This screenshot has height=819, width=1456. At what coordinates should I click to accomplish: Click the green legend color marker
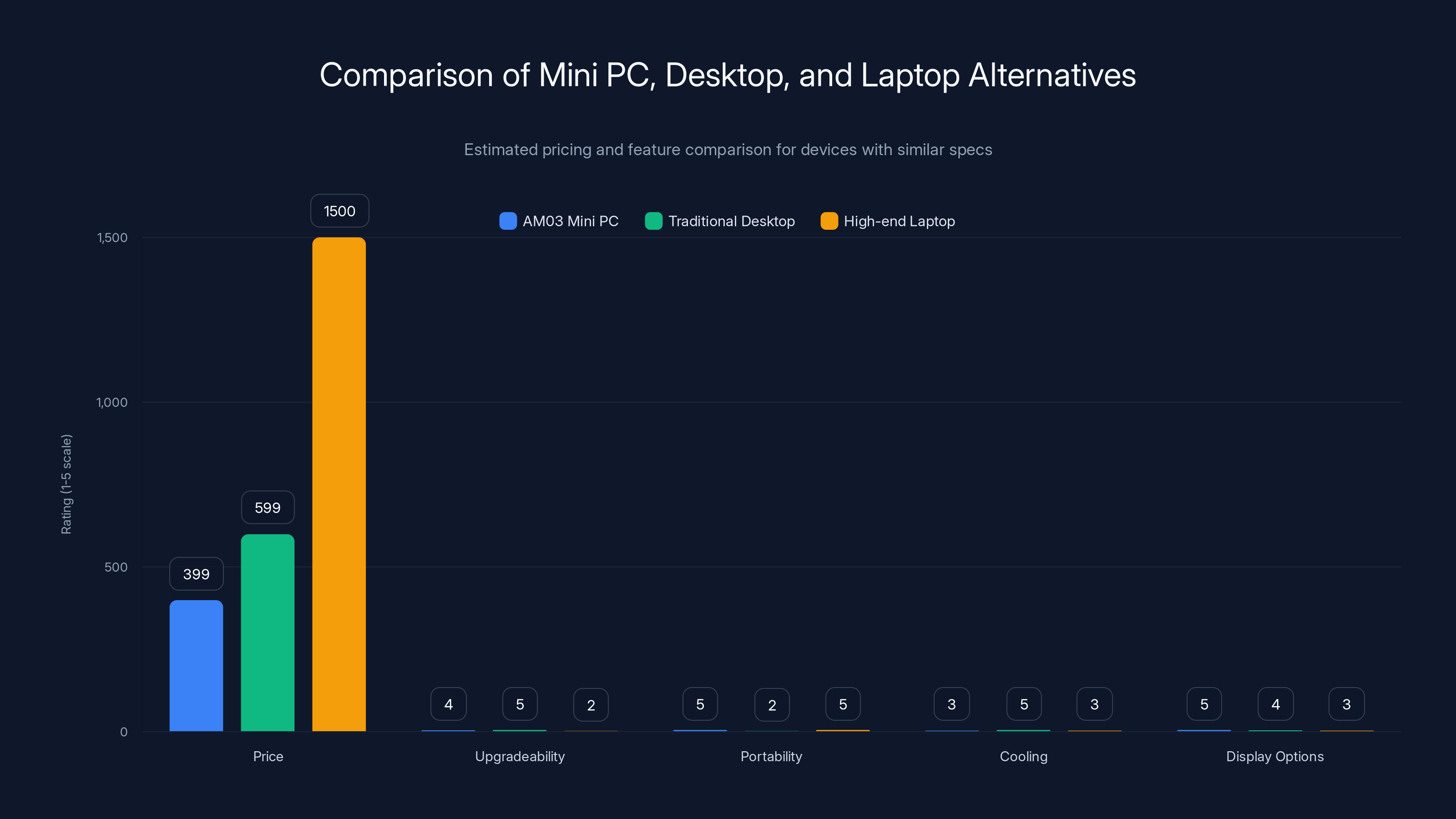pos(654,221)
